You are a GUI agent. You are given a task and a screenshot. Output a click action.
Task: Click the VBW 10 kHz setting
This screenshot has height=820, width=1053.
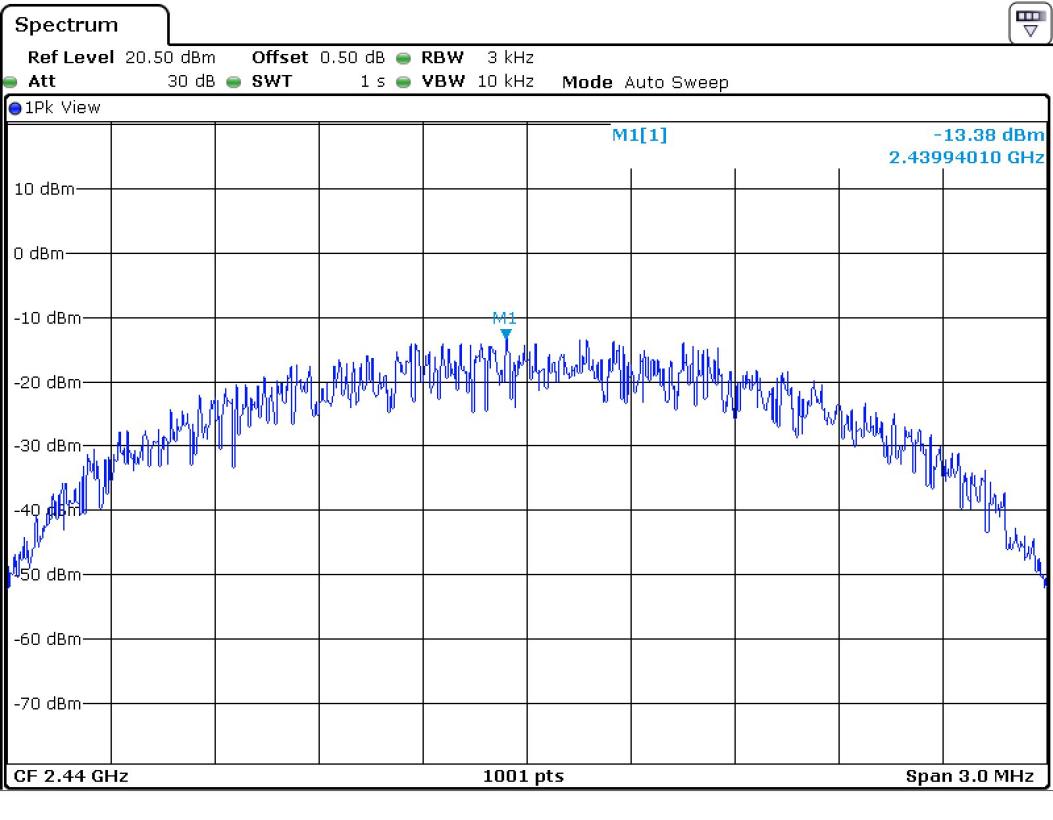tap(477, 81)
